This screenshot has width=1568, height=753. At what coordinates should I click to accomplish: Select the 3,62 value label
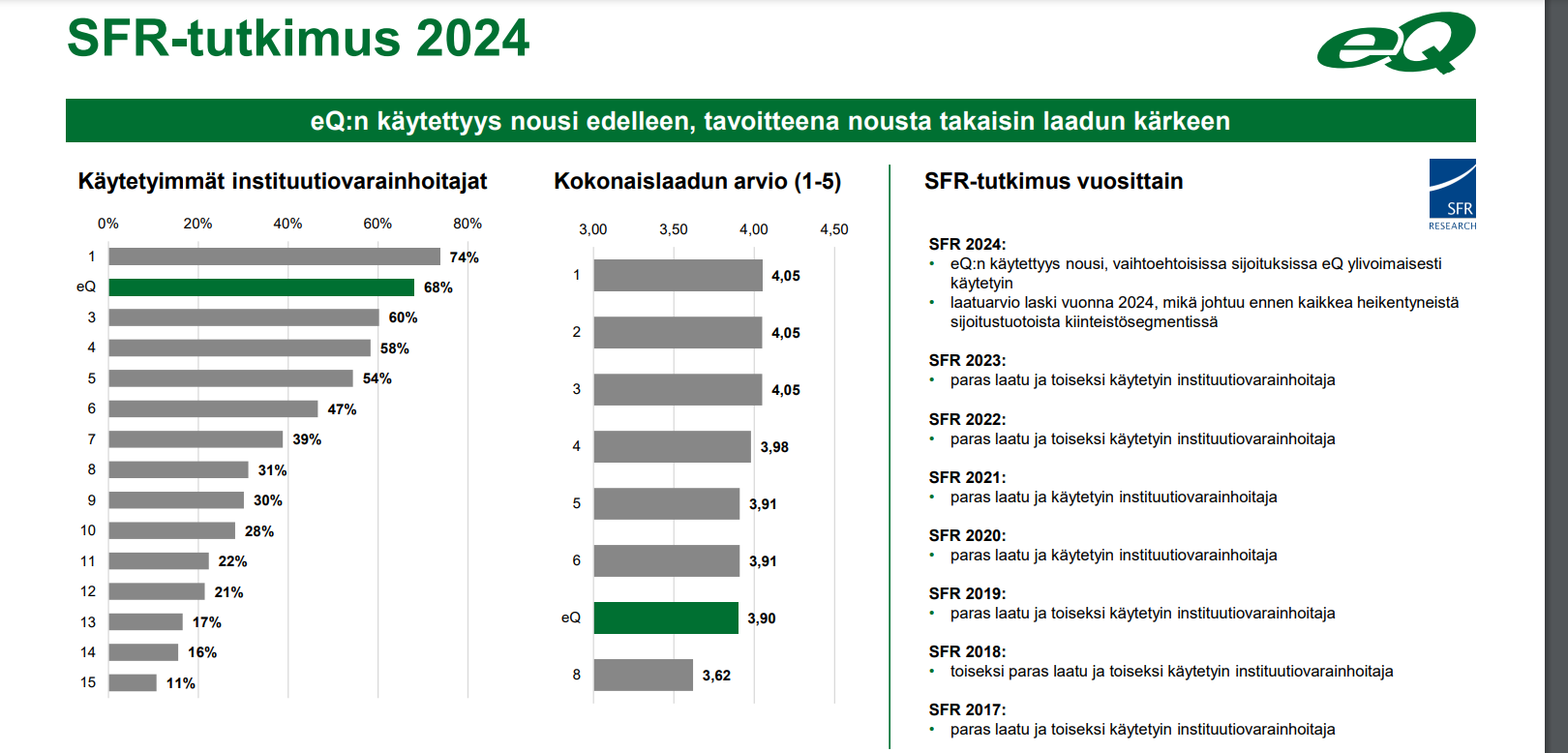(x=716, y=676)
